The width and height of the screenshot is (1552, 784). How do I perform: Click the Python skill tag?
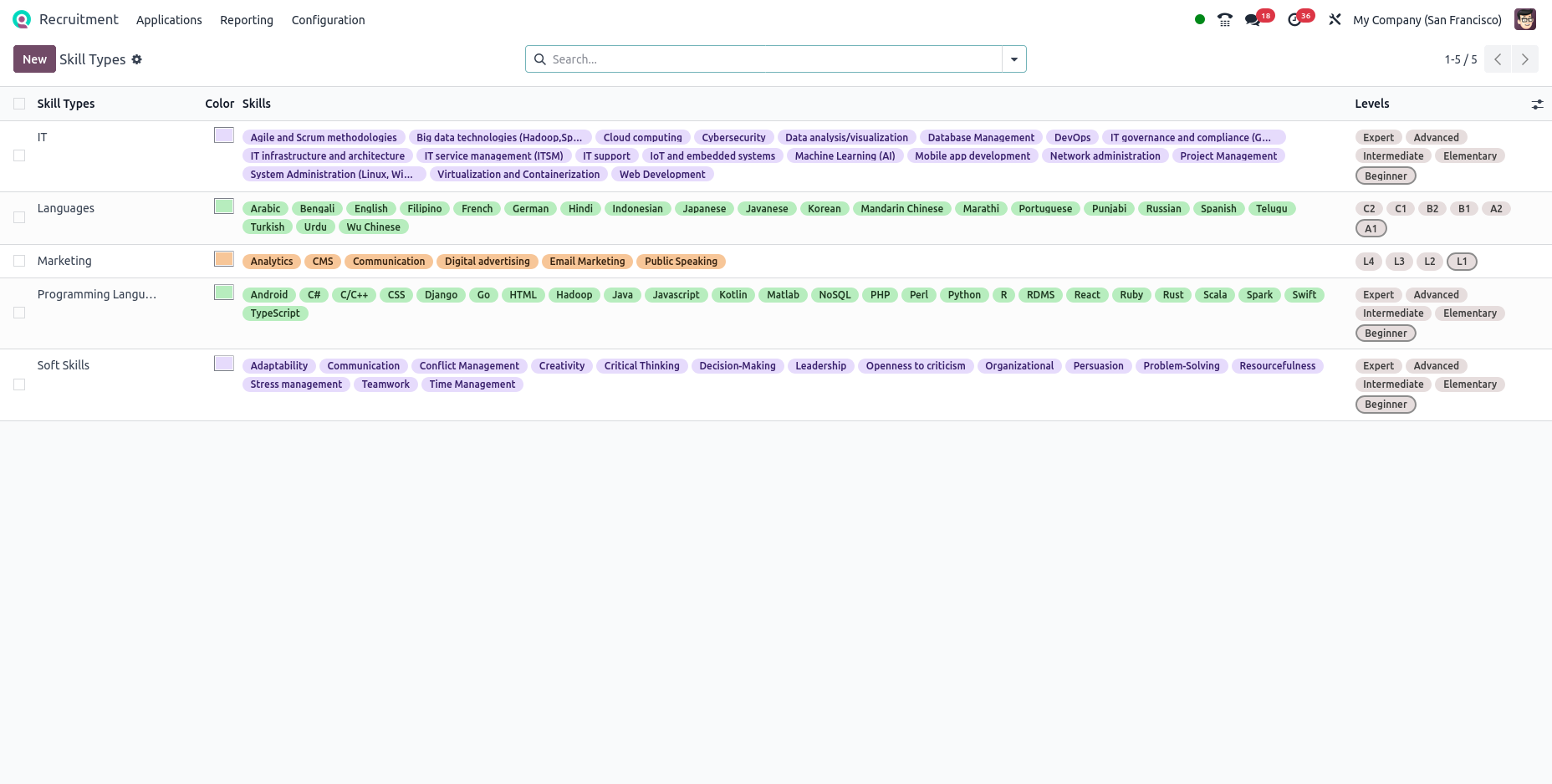tap(964, 294)
